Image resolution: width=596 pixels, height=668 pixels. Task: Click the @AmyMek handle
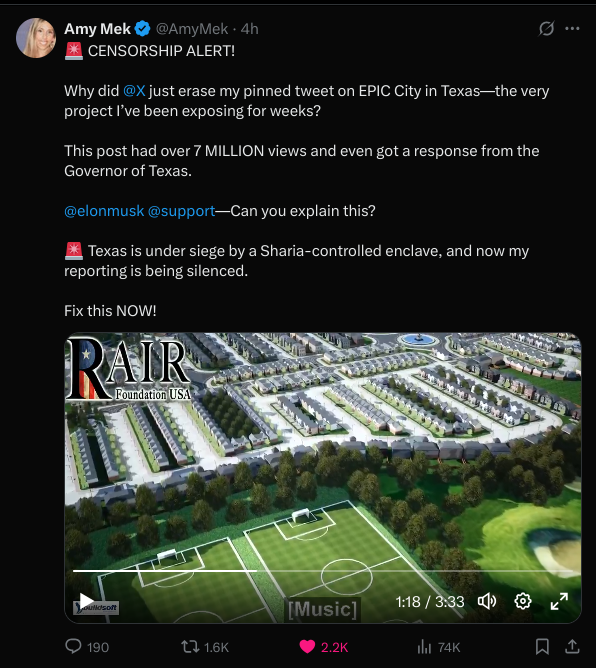pyautogui.click(x=192, y=29)
